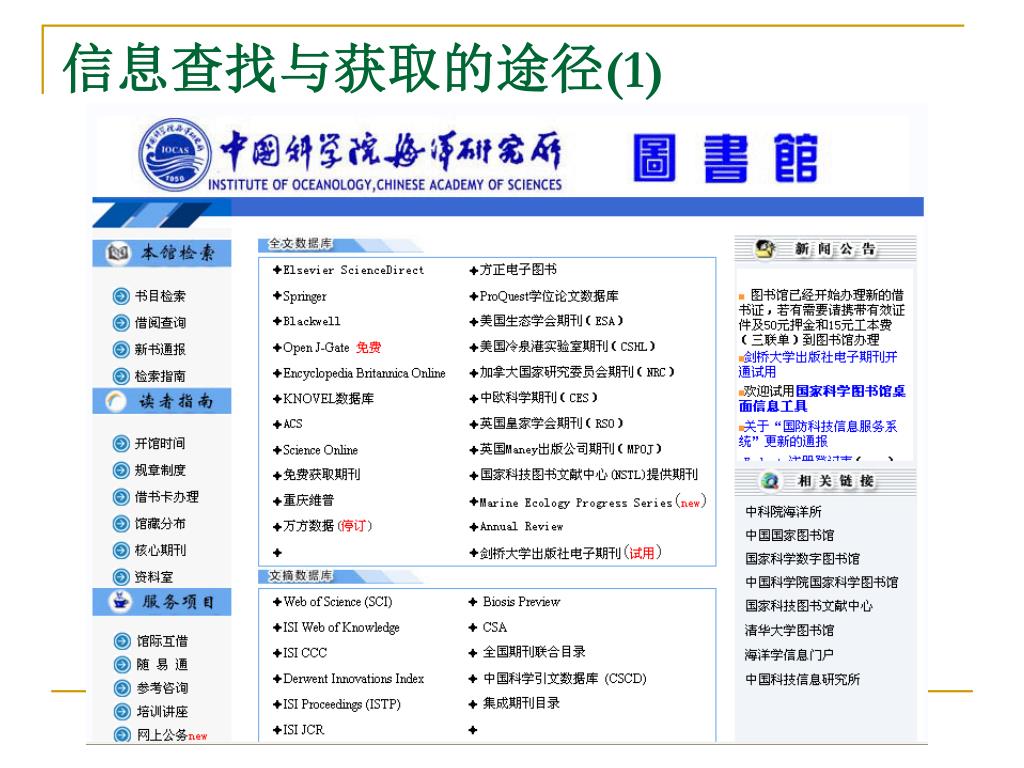Click the bullet icon beside 检索指南
The image size is (1024, 768).
(121, 376)
